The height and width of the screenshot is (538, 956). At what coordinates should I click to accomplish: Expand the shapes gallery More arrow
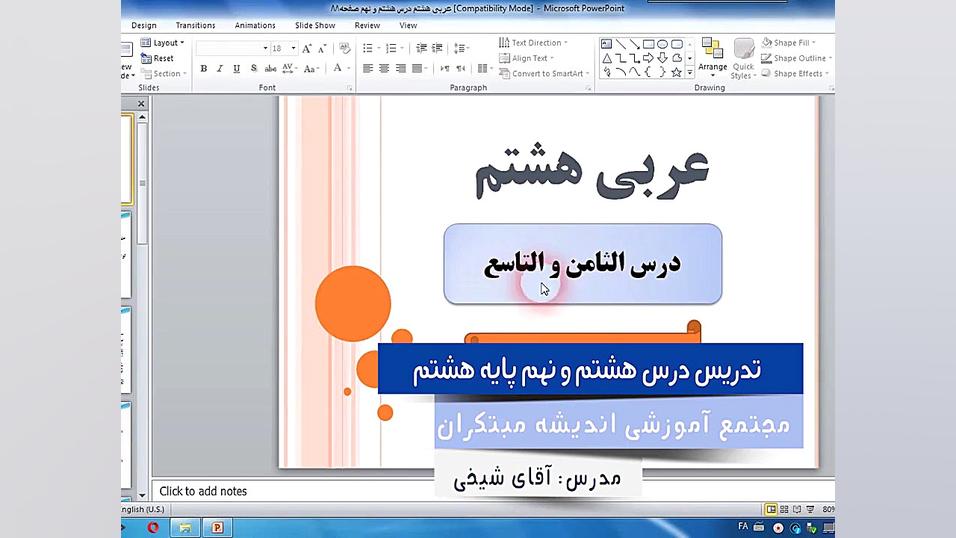click(x=690, y=73)
